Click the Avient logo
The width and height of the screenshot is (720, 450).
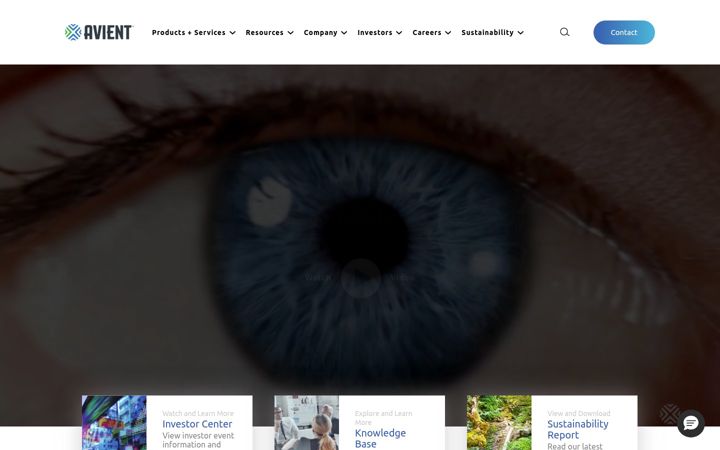[x=99, y=32]
